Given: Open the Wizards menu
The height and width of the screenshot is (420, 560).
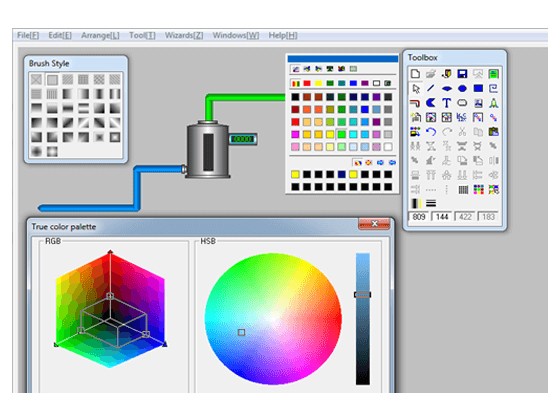Looking at the screenshot, I should (x=184, y=35).
